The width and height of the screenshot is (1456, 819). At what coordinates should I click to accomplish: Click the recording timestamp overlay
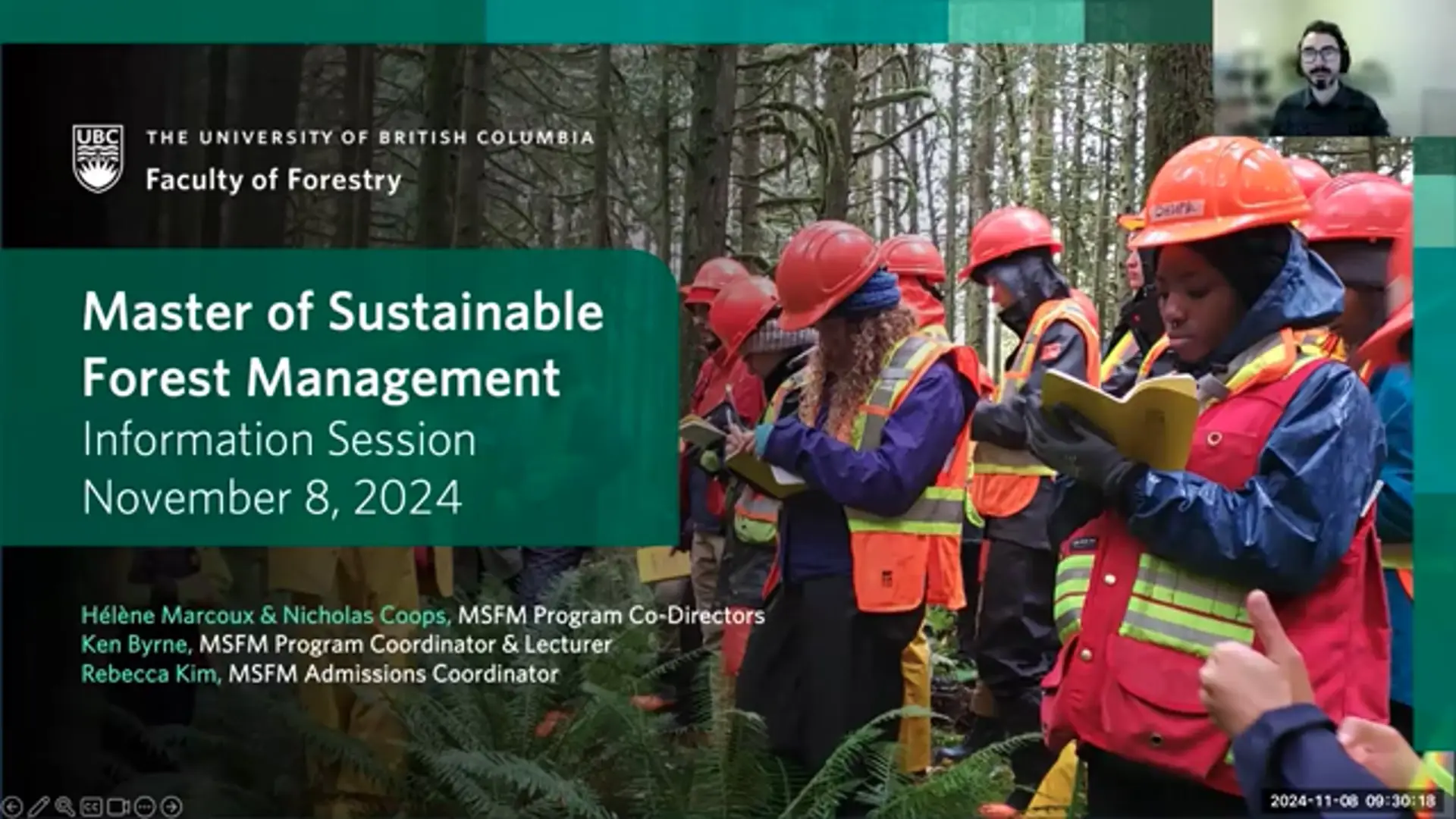click(x=1353, y=801)
